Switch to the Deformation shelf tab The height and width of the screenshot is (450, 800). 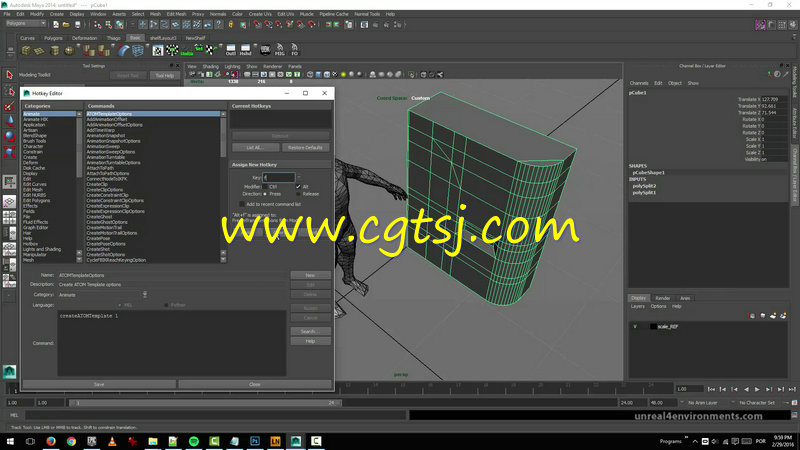84,38
